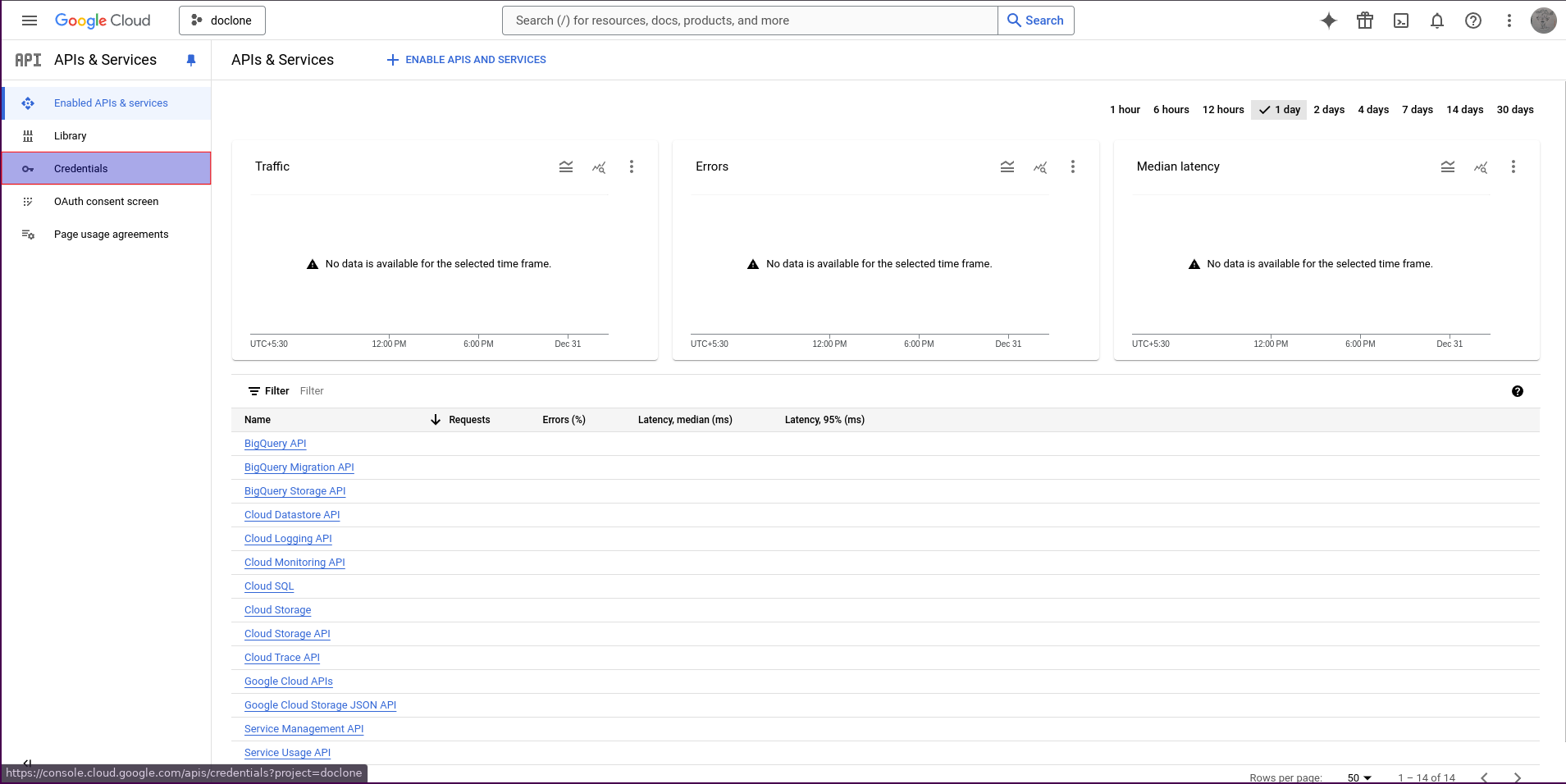The width and height of the screenshot is (1566, 784).
Task: Select the 7 days time range
Action: (1417, 110)
